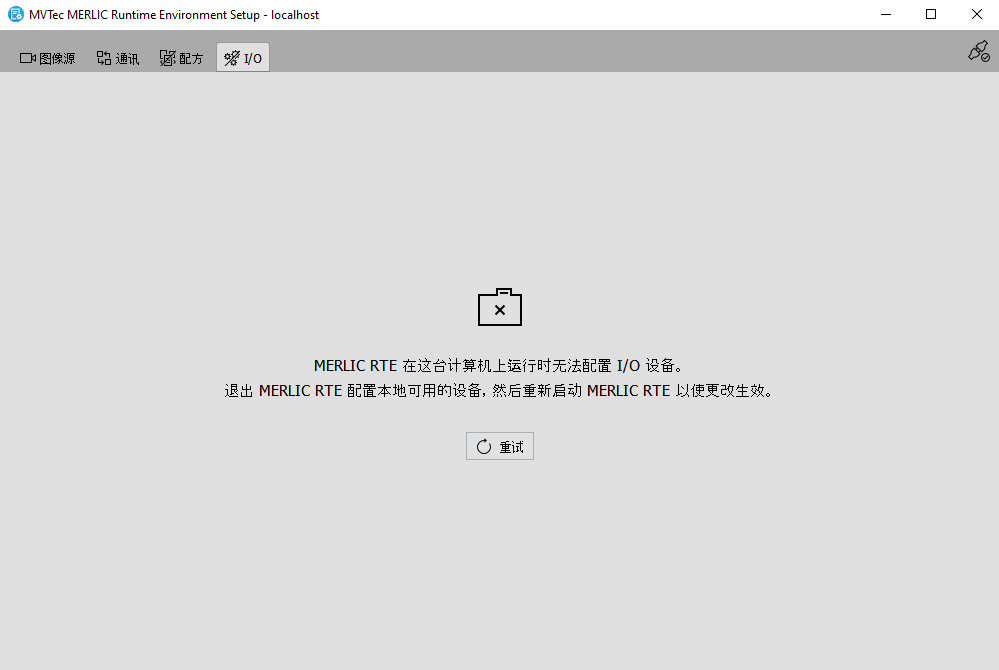Click the message line starting with '退出 MERLIC RTE'
999x670 pixels.
click(x=500, y=391)
